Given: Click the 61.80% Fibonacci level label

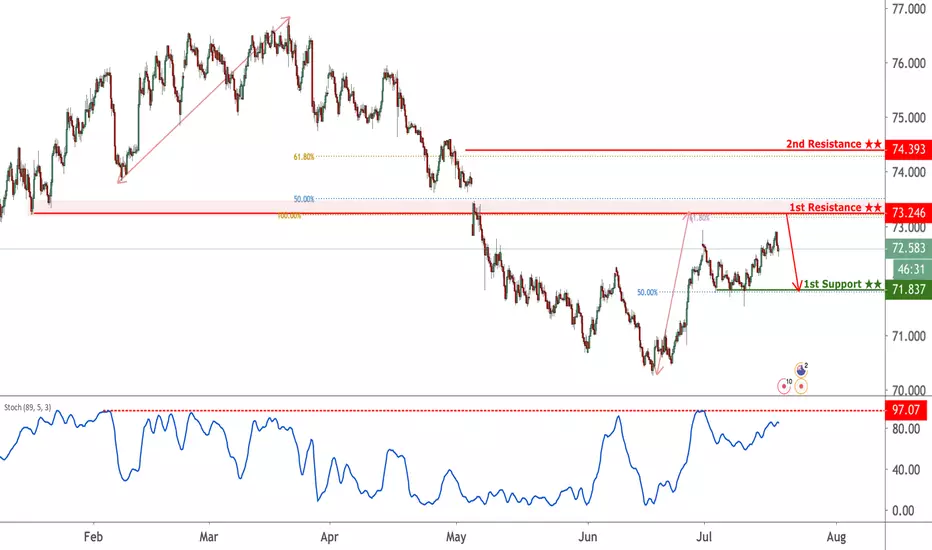Looking at the screenshot, I should 304,157.
